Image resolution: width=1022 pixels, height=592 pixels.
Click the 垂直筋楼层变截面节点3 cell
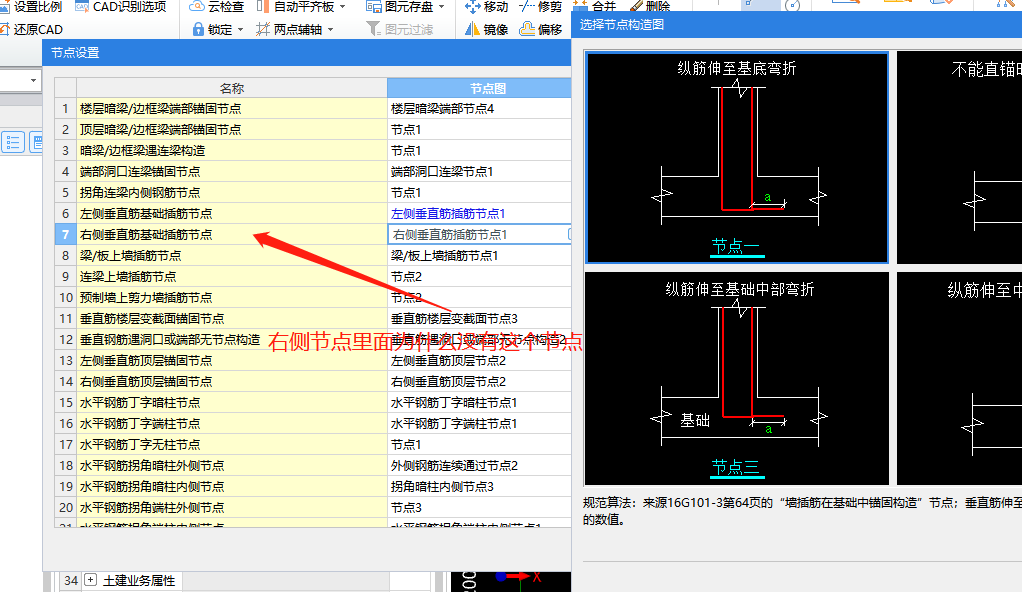[479, 319]
